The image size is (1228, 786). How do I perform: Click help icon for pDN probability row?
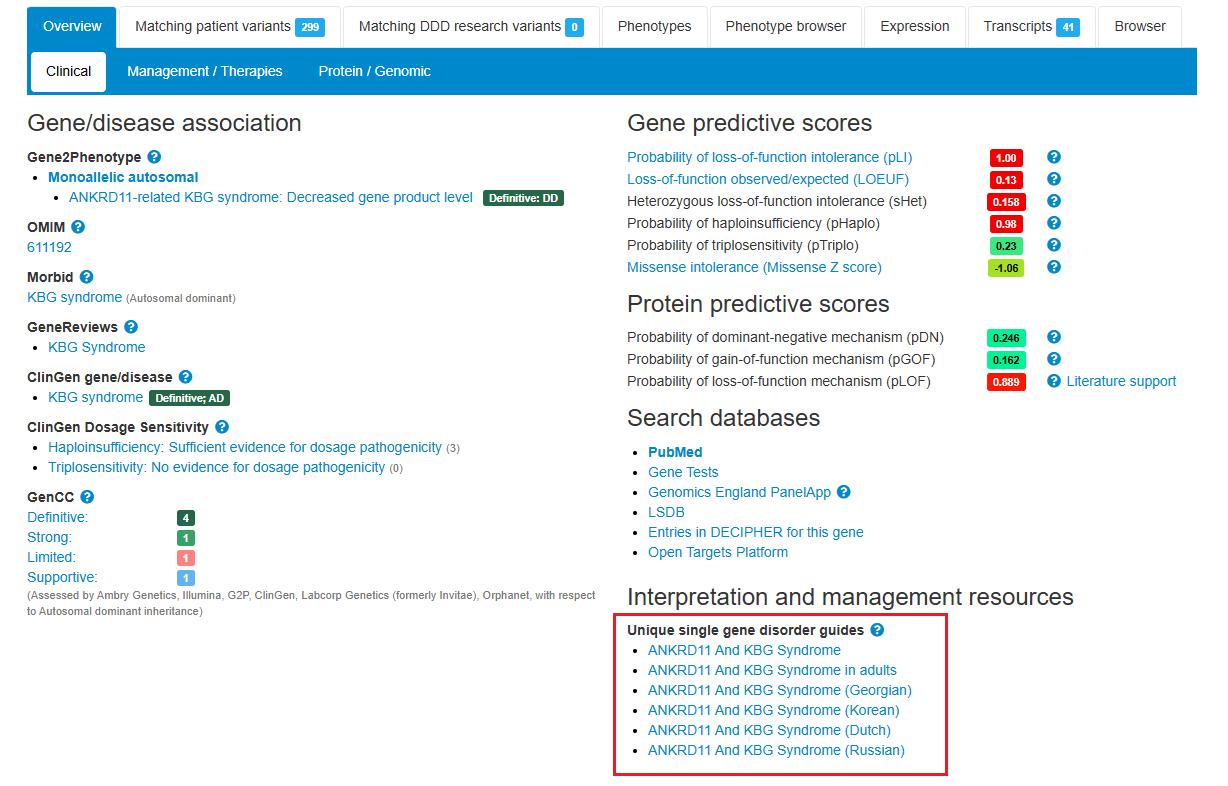1053,337
